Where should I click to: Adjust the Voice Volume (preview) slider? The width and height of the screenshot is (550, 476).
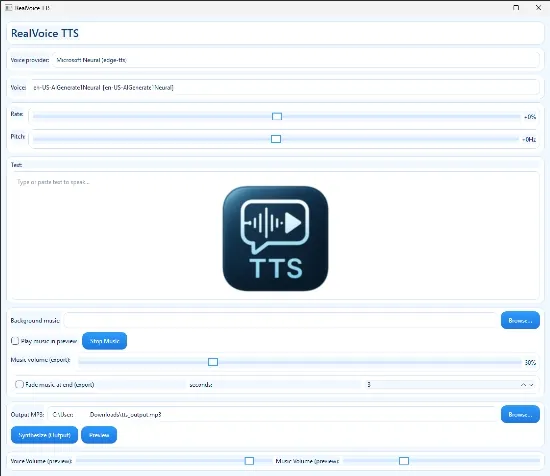[249, 461]
